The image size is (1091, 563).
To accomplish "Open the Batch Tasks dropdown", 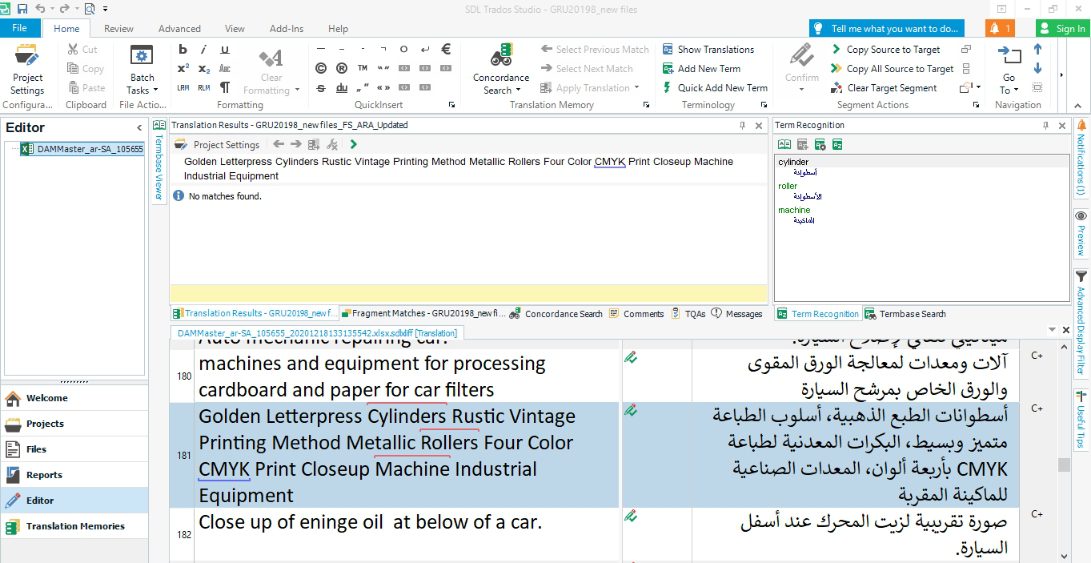I will (x=142, y=70).
